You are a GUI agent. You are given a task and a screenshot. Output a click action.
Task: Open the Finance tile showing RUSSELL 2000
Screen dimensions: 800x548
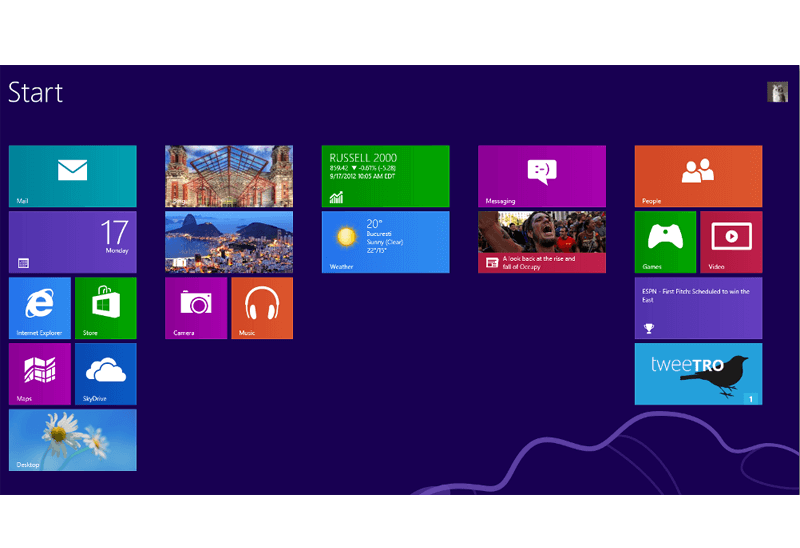tap(386, 176)
